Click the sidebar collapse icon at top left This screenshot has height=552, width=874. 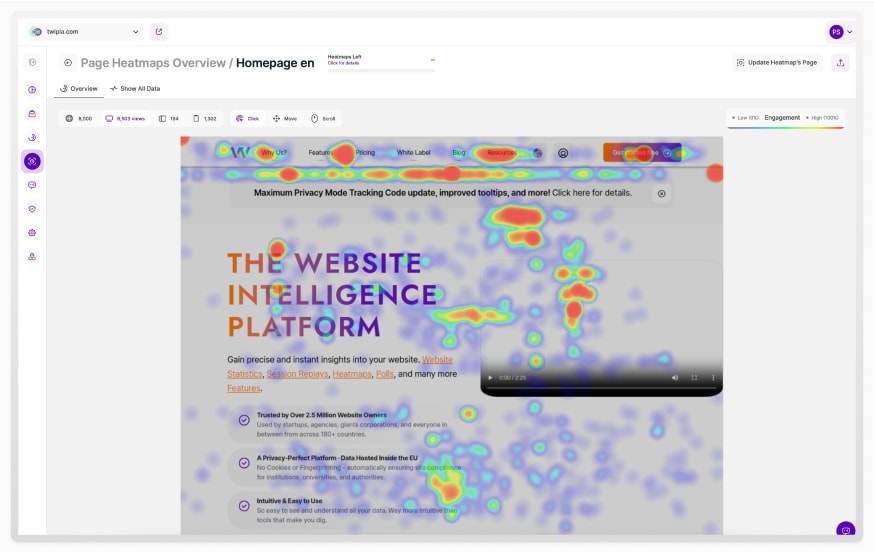tap(32, 62)
